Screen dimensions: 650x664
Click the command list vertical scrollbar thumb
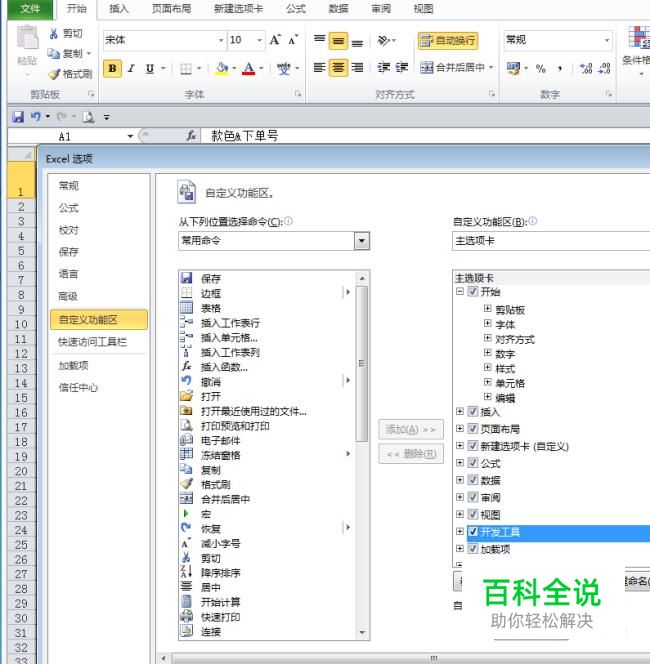pyautogui.click(x=362, y=364)
